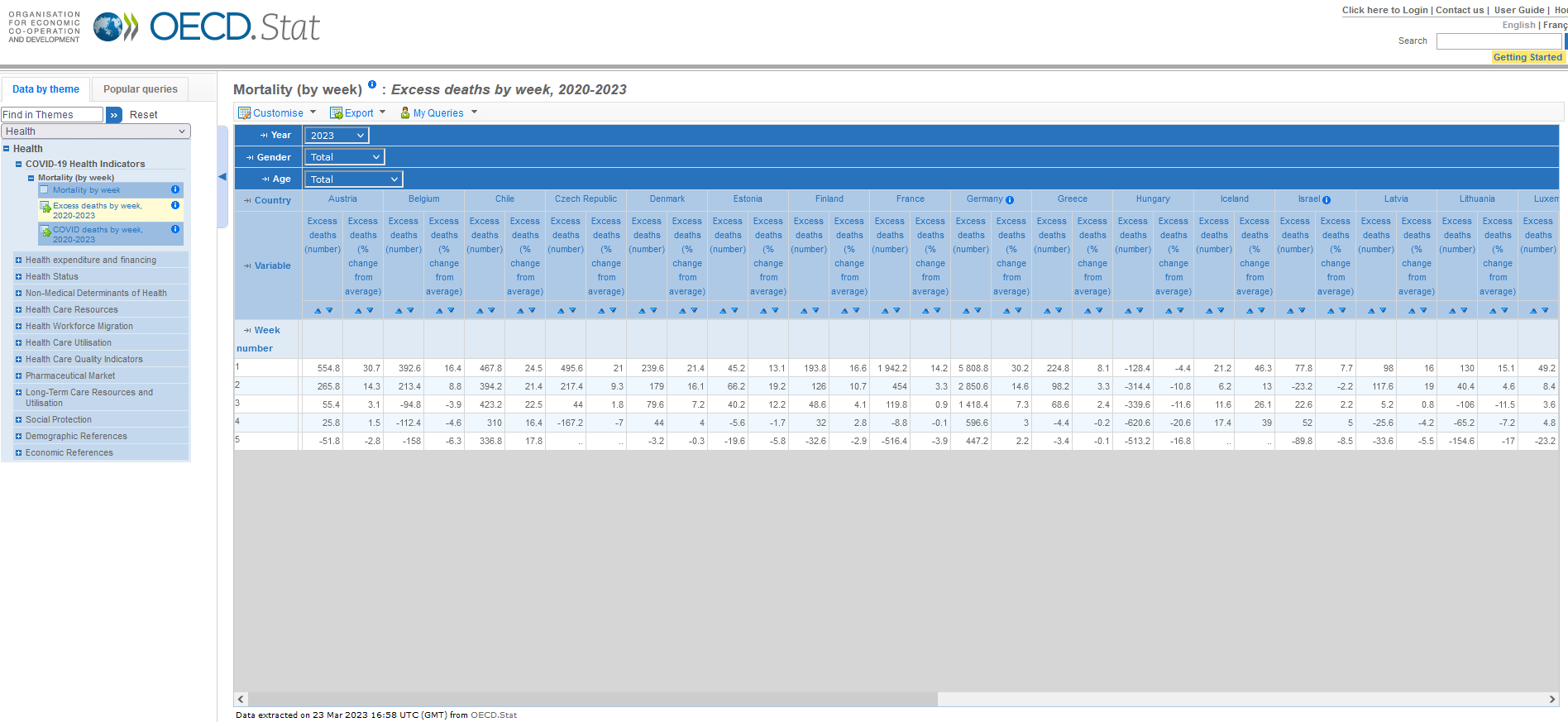
Task: Sort Austria excess deaths number descending
Action: [x=329, y=311]
